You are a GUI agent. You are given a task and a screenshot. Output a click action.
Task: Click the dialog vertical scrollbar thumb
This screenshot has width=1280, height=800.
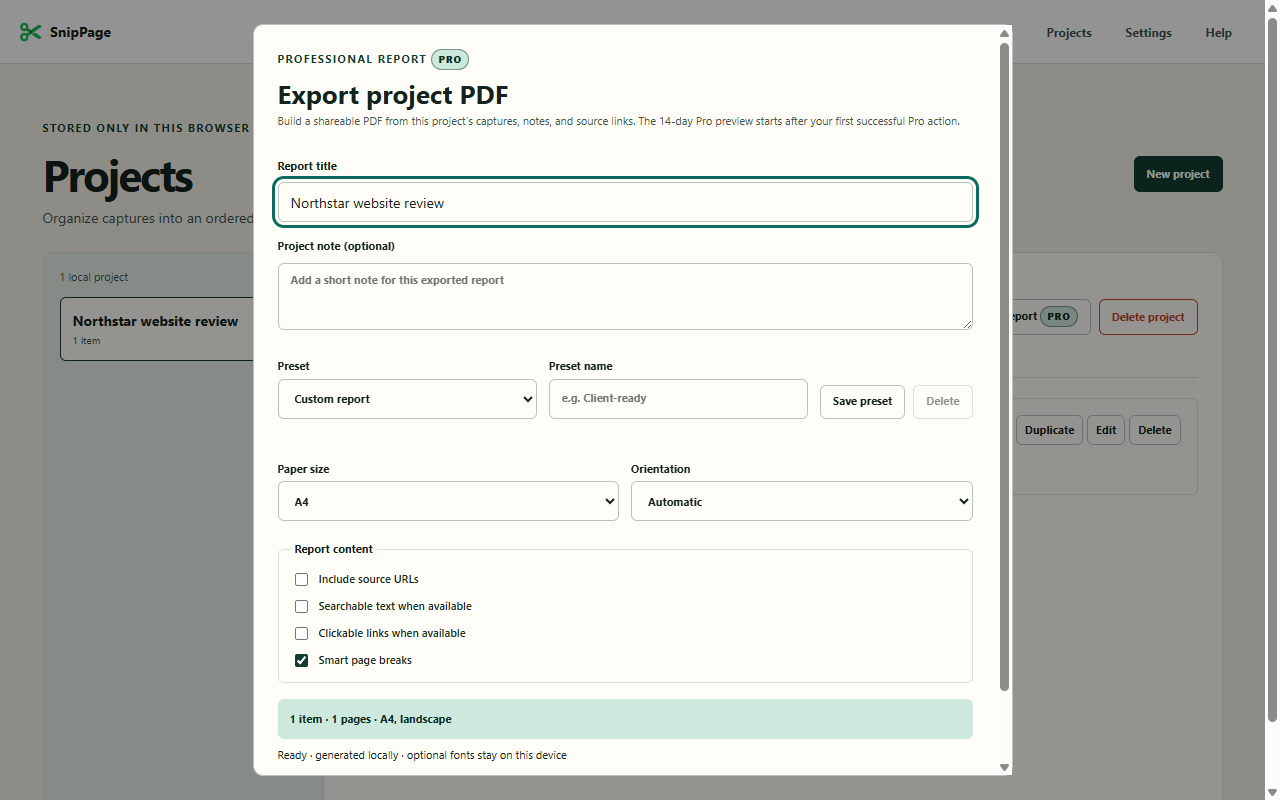point(1005,366)
